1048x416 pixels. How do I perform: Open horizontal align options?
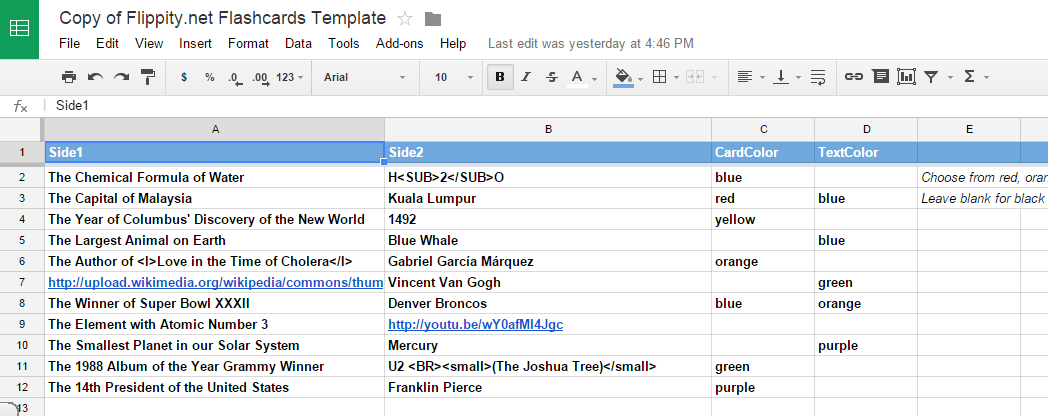(751, 77)
